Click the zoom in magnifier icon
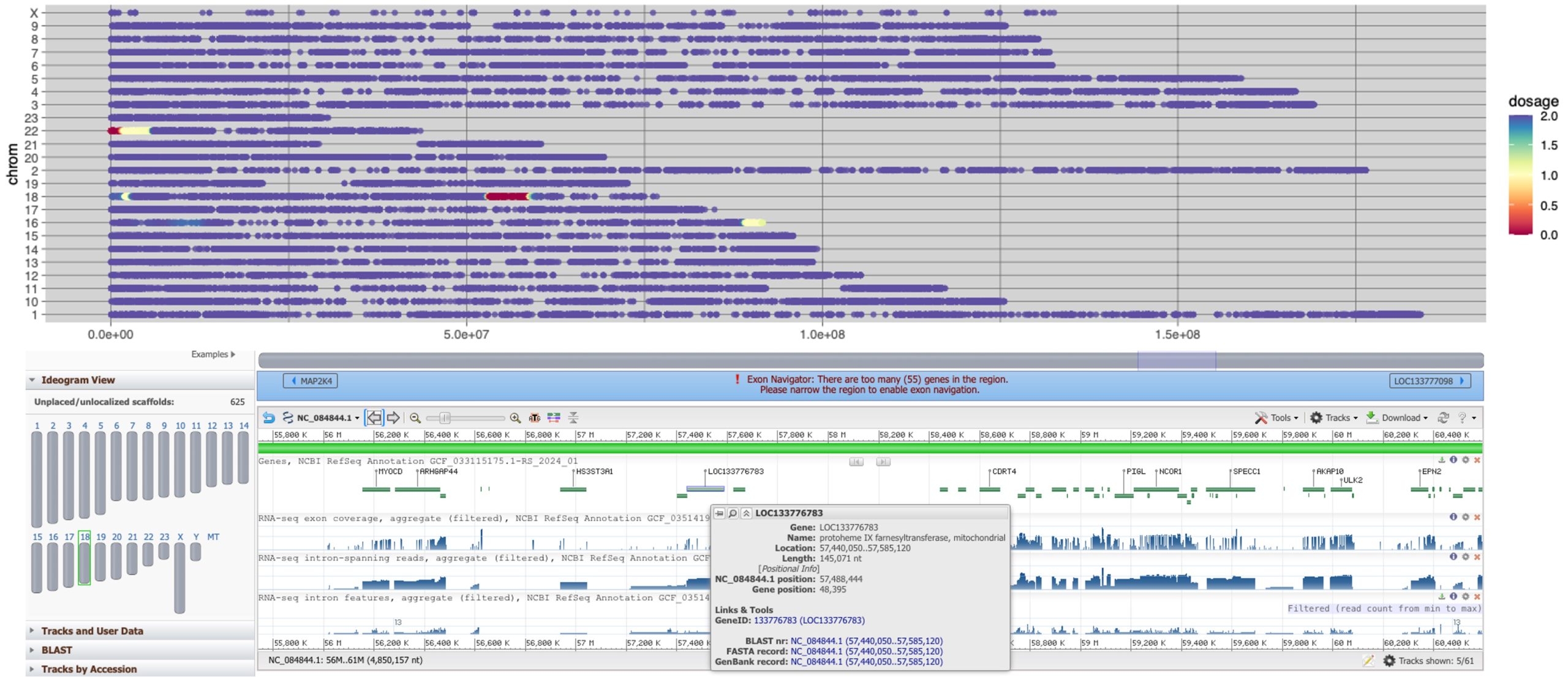 tap(515, 417)
